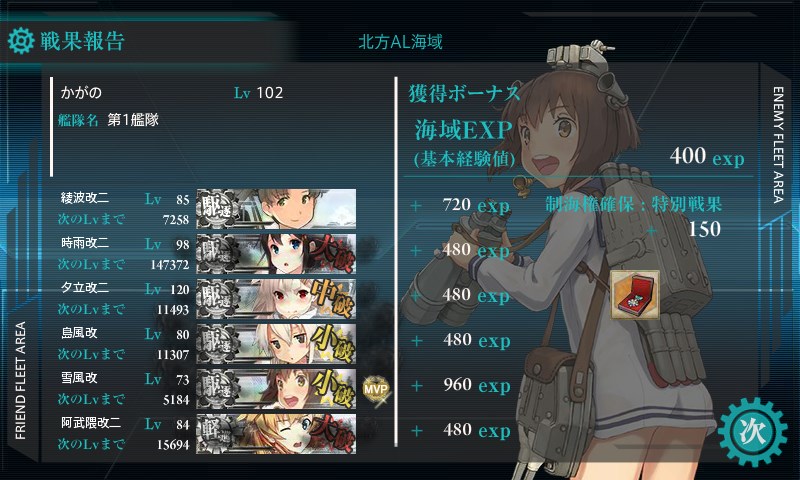Viewport: 800px width, 480px height.
Task: Click admiral name かがの
Action: point(81,92)
